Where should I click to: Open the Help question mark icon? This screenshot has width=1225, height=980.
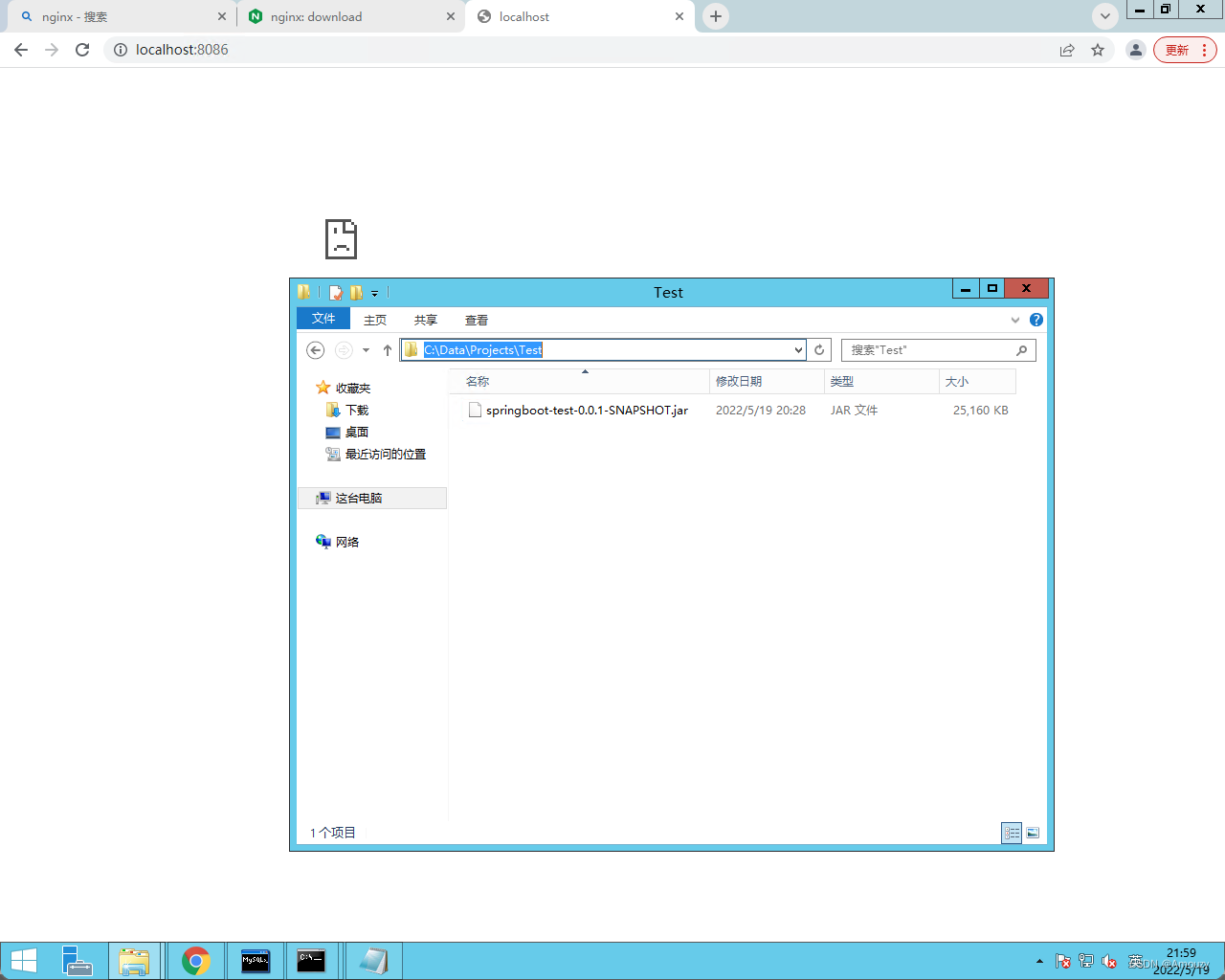(1036, 320)
